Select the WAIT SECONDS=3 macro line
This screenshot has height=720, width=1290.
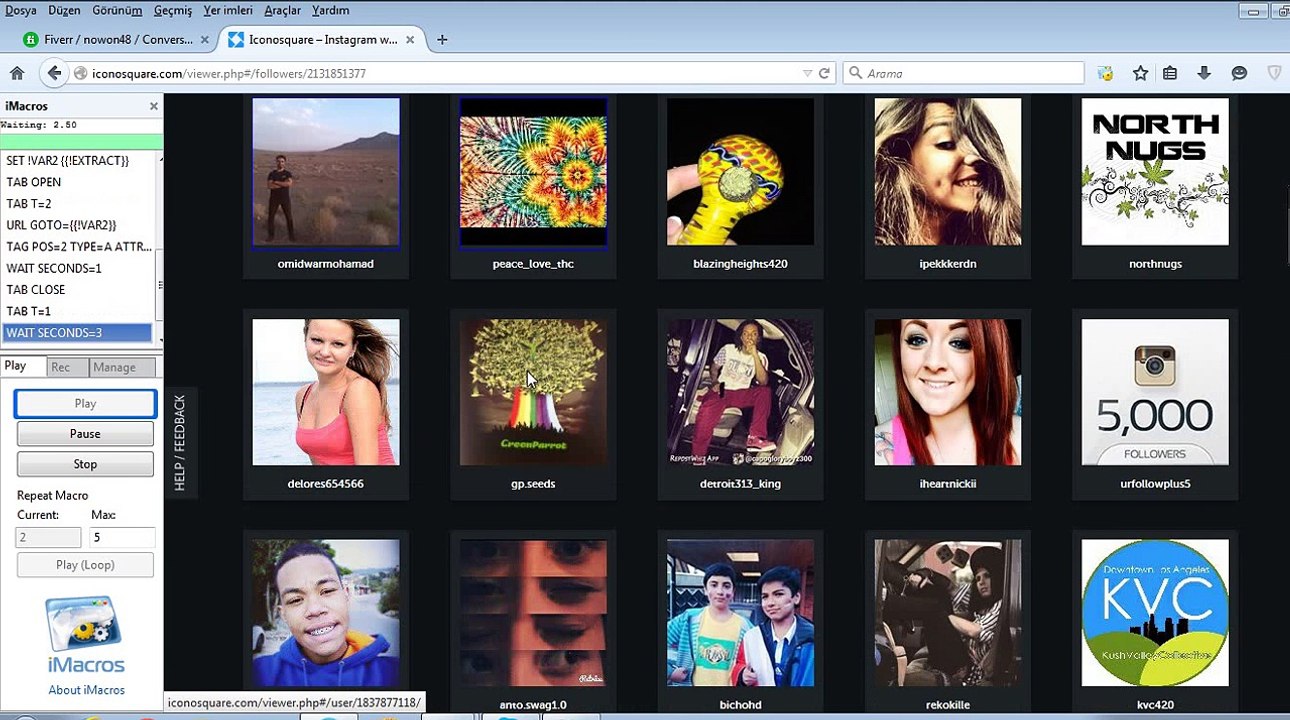point(78,333)
